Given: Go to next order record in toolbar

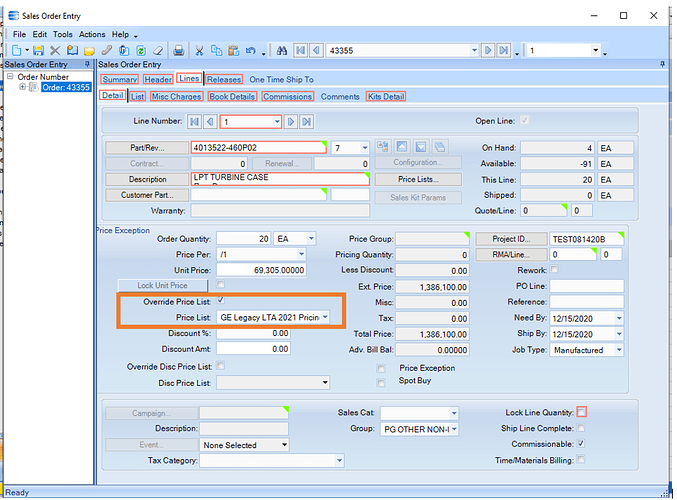Looking at the screenshot, I should [488, 51].
